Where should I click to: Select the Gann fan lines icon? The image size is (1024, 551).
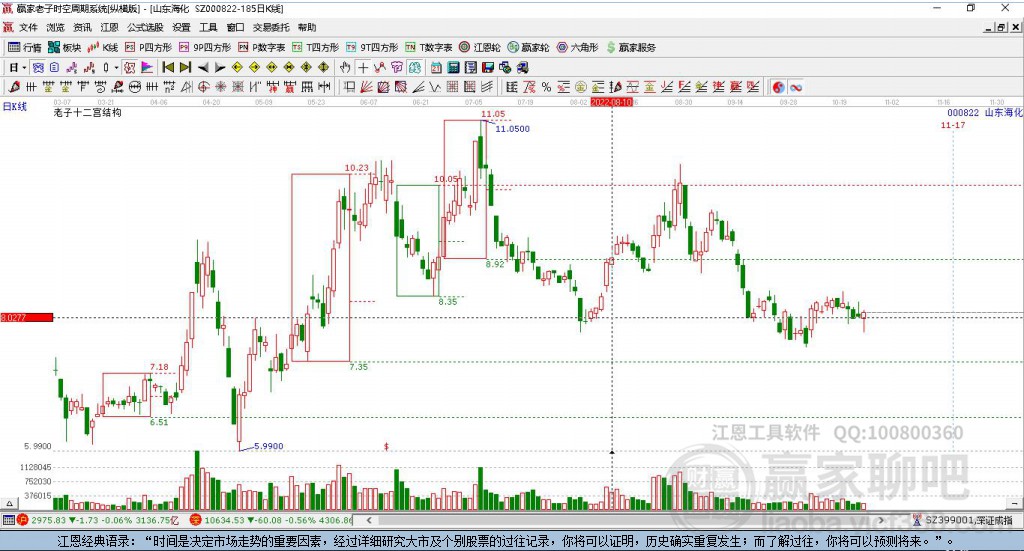click(x=367, y=87)
